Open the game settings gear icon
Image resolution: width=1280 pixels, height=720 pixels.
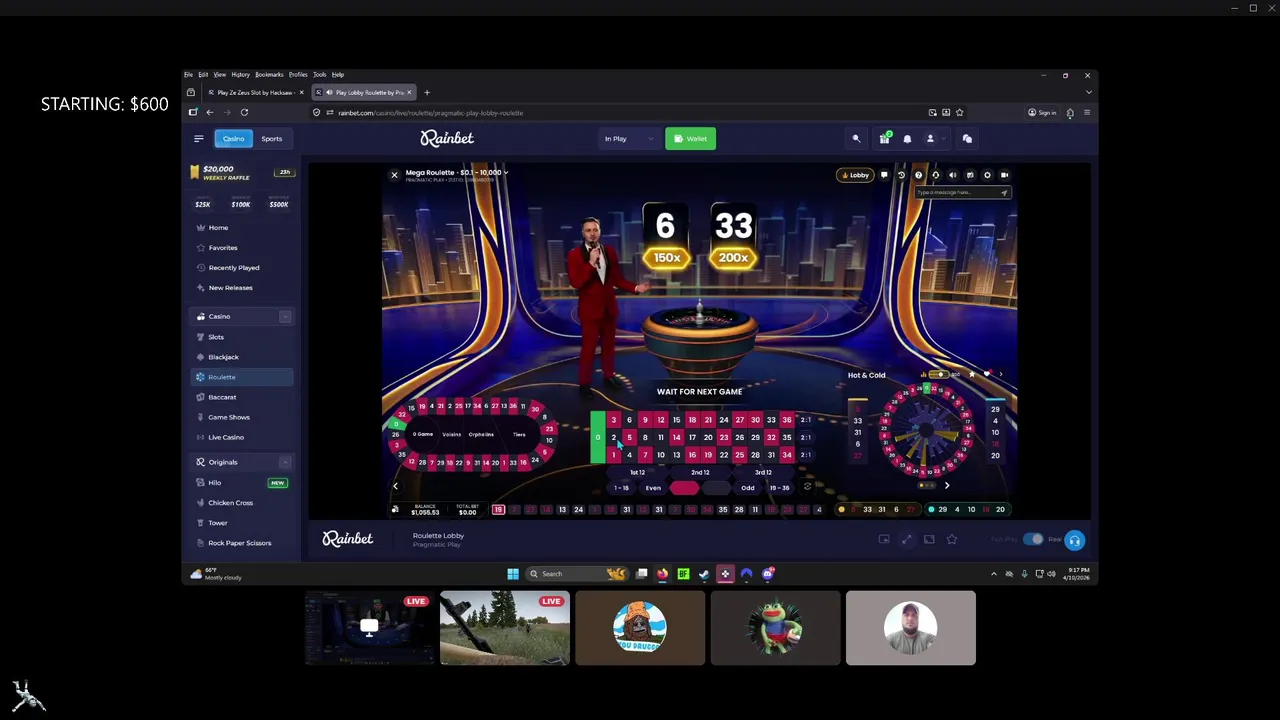[987, 175]
